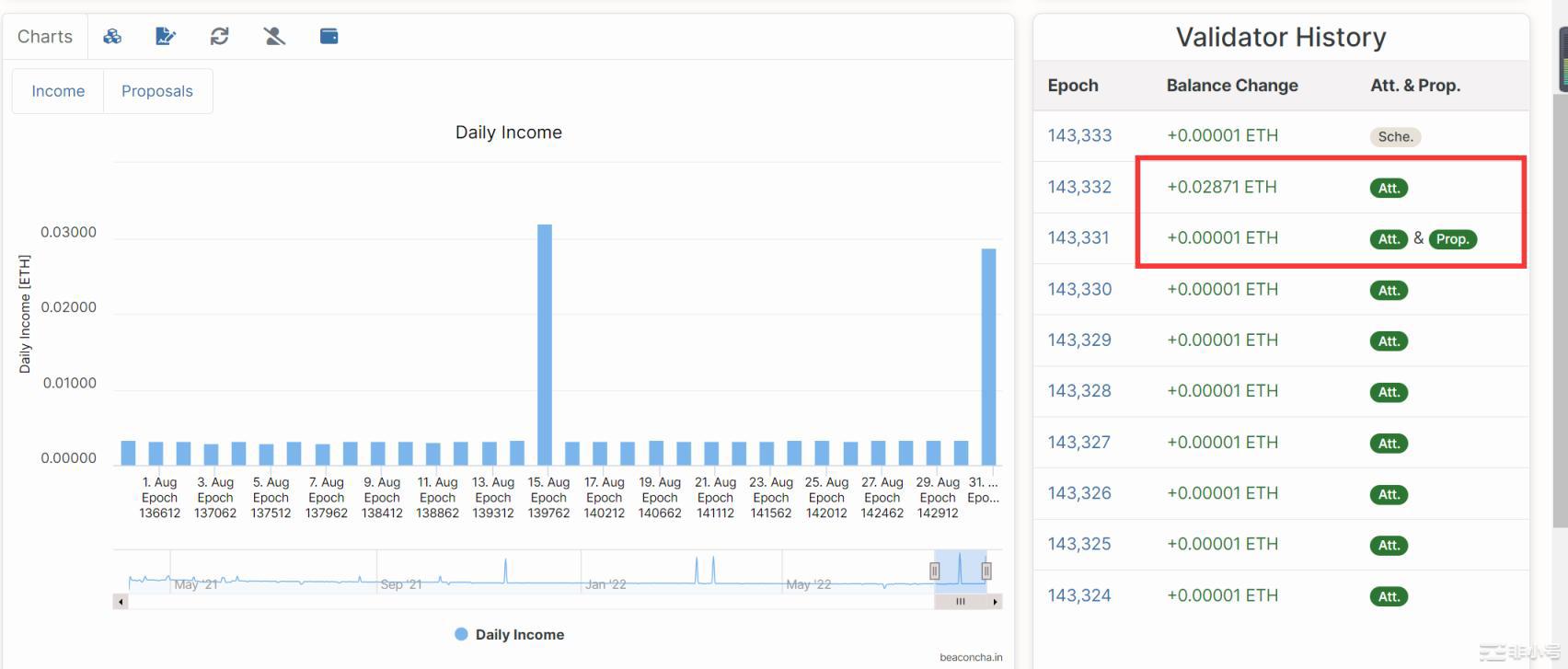Open the blocks (cubes) icon tab

pos(112,36)
